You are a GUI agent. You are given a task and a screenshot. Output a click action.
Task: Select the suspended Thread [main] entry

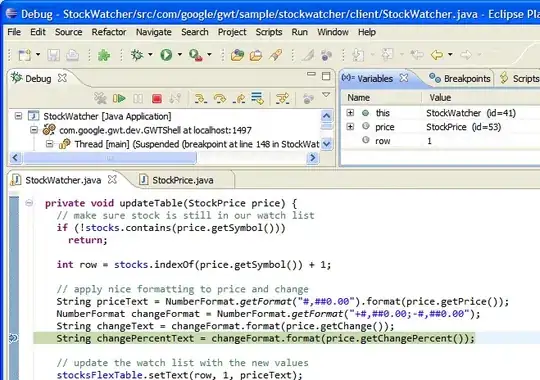[197, 144]
